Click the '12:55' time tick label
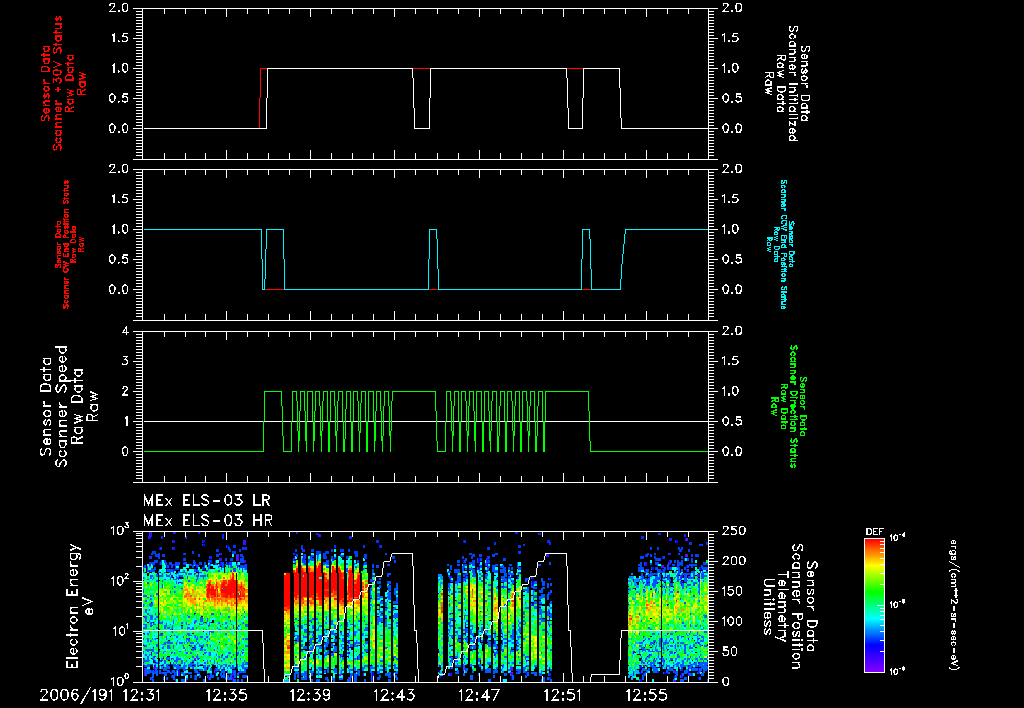1024x708 pixels. tap(646, 695)
